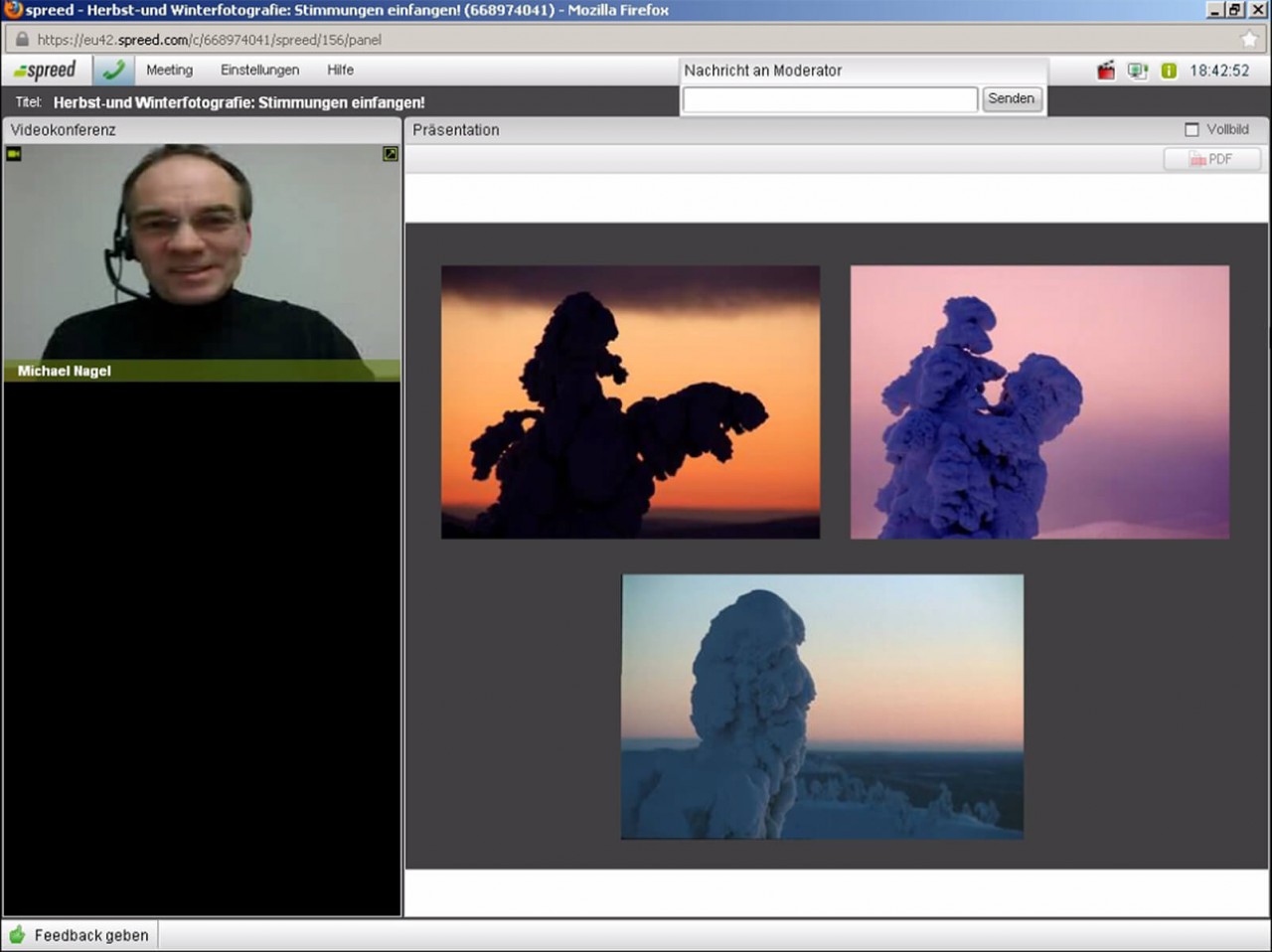Click the bookmark star in the address bar
1272x952 pixels.
pyautogui.click(x=1250, y=41)
